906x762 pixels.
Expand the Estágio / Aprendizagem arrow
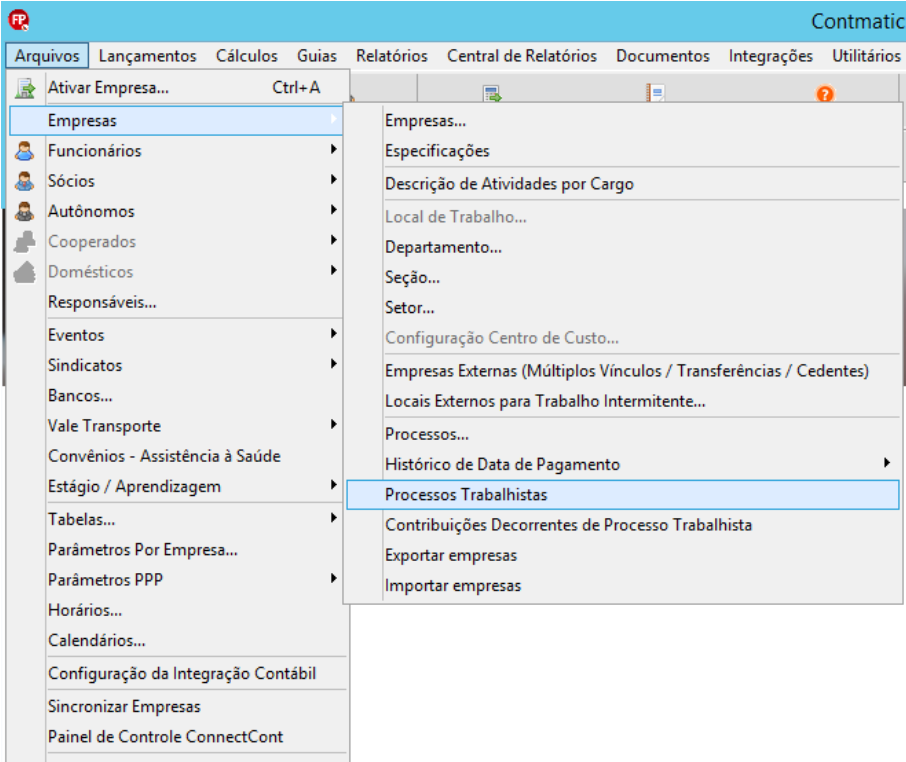pos(334,485)
